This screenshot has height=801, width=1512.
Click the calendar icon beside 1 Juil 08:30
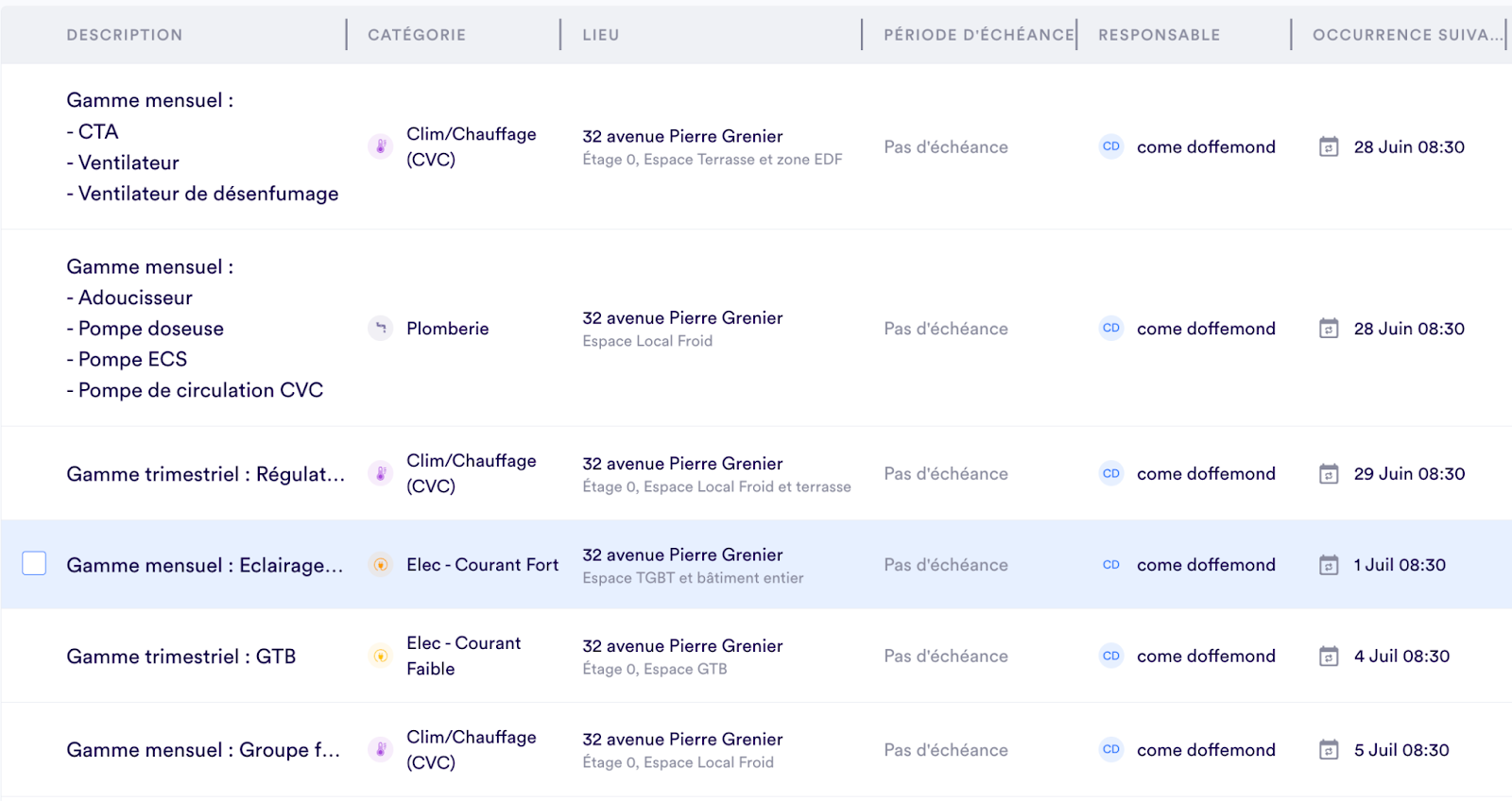(x=1329, y=565)
